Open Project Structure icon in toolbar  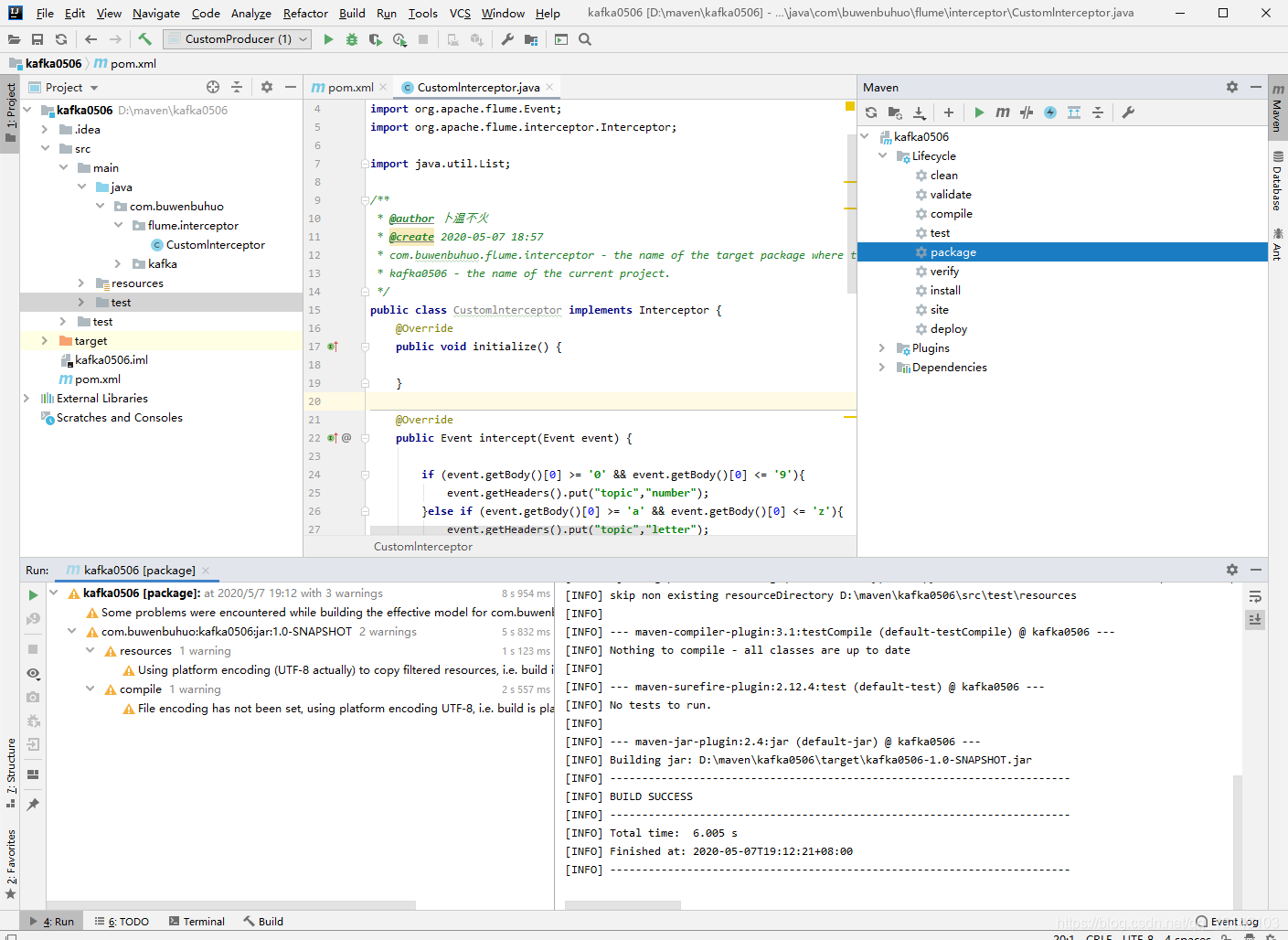point(531,39)
